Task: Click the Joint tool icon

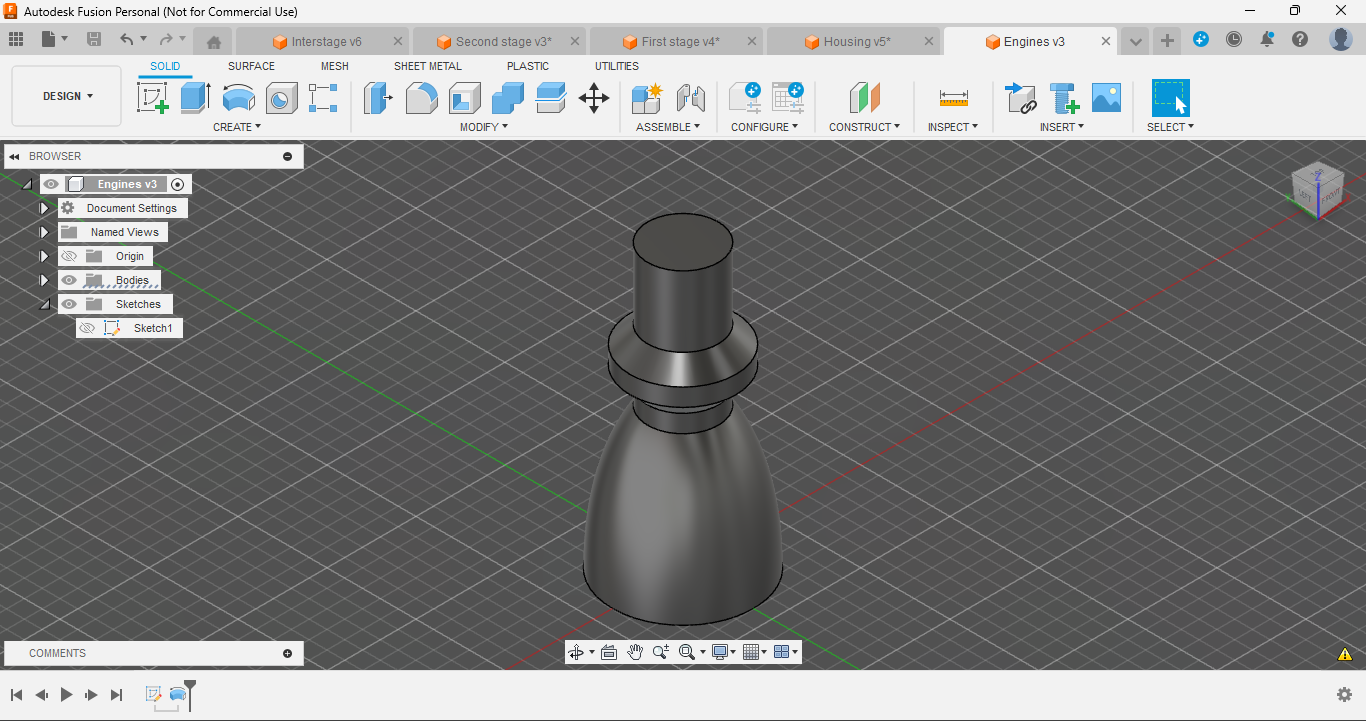Action: click(690, 98)
